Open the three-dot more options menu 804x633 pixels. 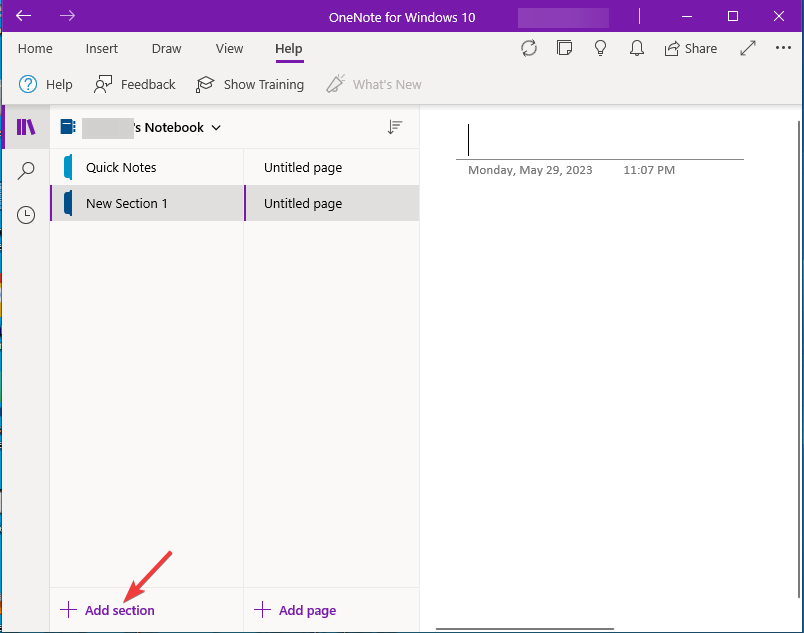[x=783, y=48]
